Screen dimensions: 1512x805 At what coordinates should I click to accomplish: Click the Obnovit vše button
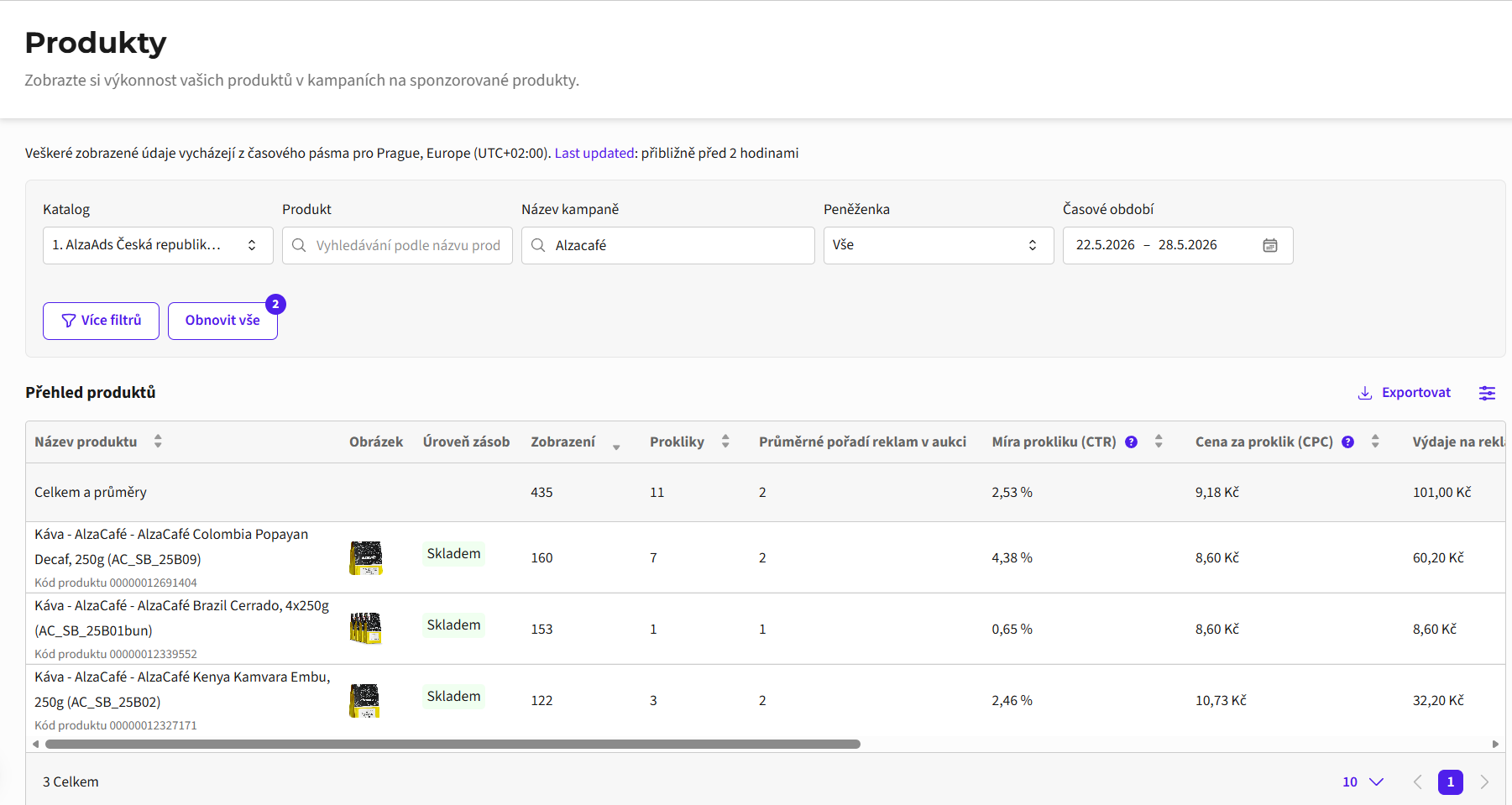pos(222,321)
